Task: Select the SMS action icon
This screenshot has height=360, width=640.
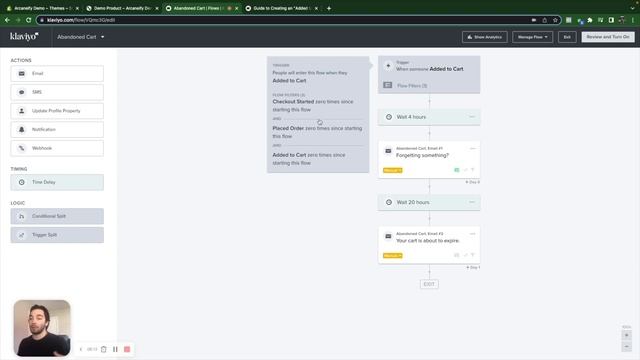Action: point(22,92)
